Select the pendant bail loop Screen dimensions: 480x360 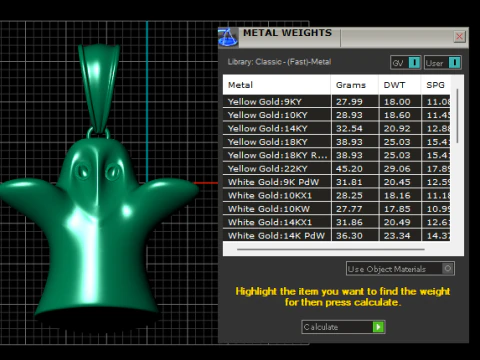tap(99, 89)
